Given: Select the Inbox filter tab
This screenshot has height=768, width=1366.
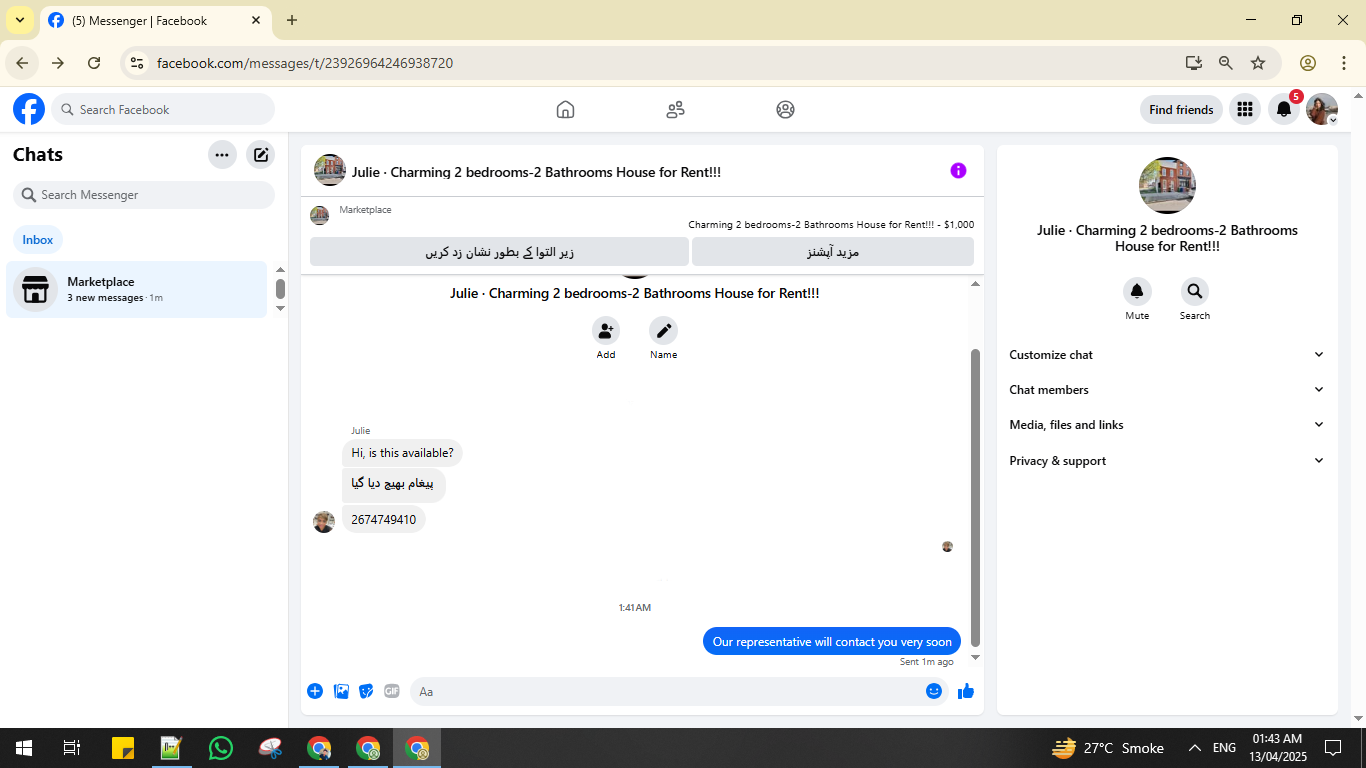Looking at the screenshot, I should click(38, 240).
